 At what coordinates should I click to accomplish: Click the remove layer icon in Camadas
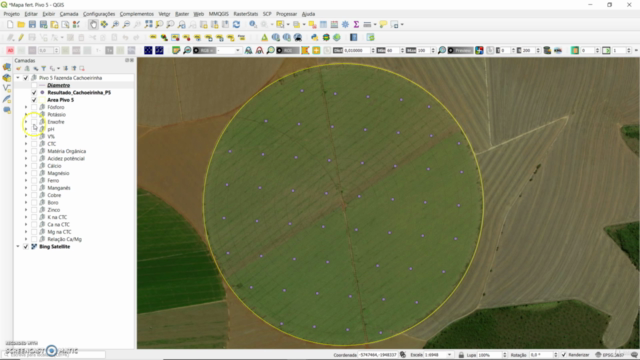pos(82,69)
